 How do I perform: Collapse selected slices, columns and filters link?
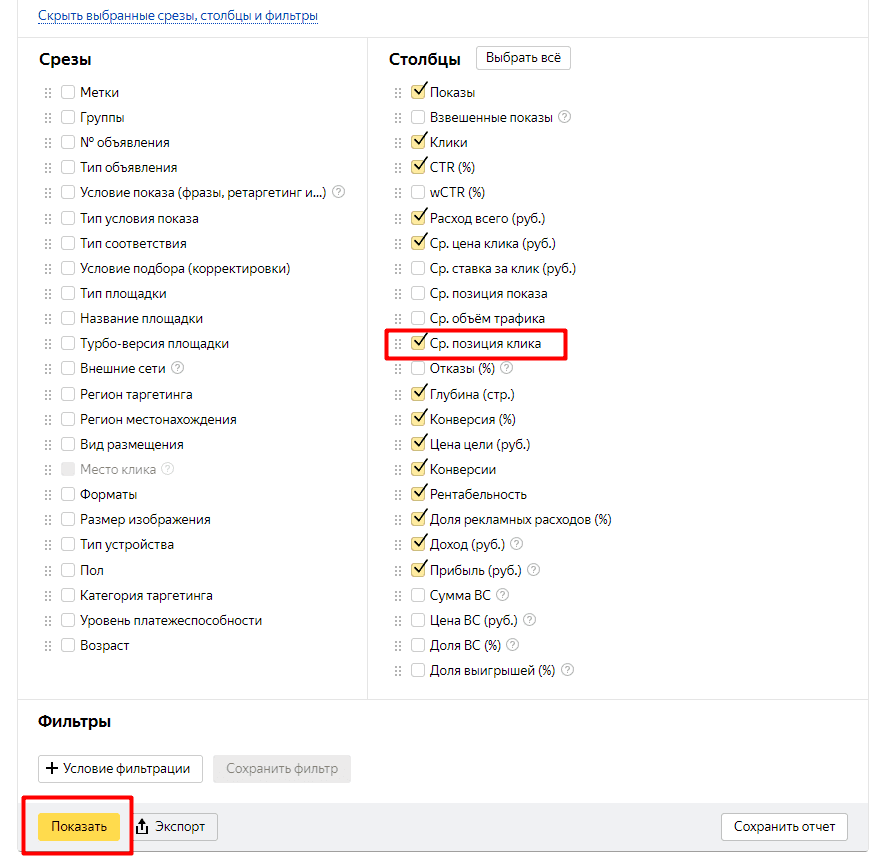pyautogui.click(x=178, y=16)
